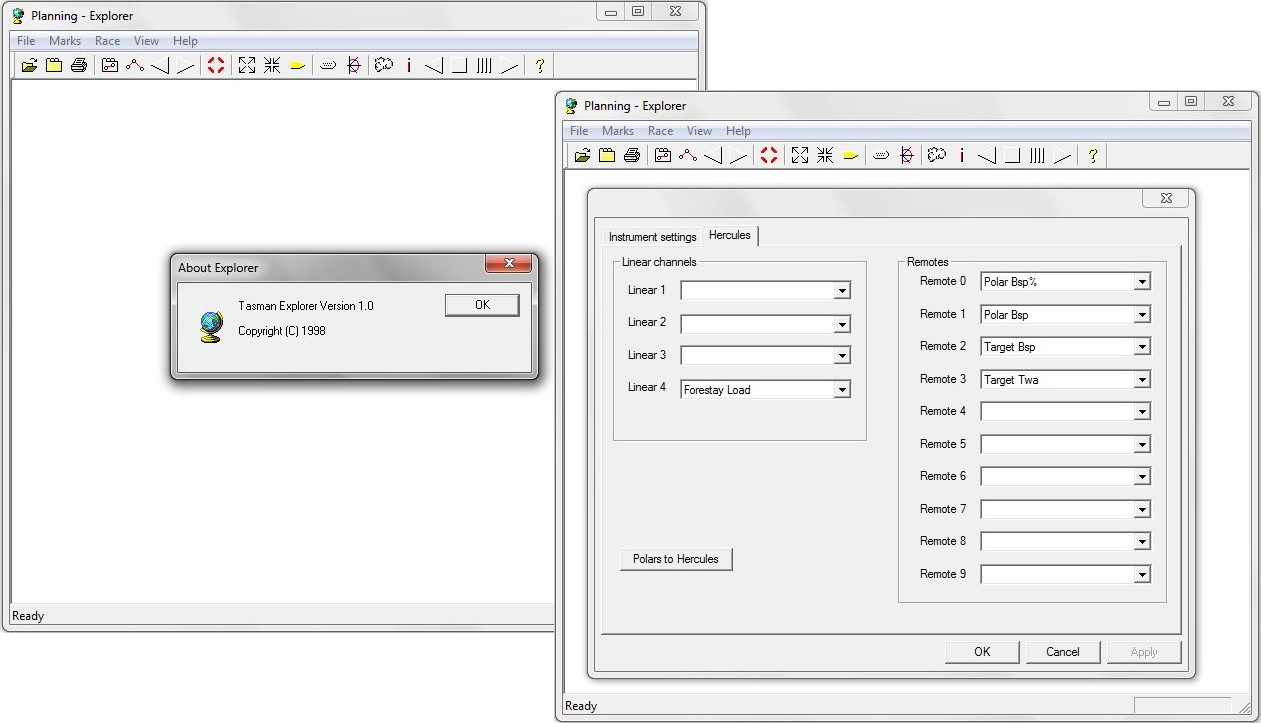Viewport: 1261px width, 723px height.
Task: Expand the Remote 2 dropdown showing Target Bsp
Action: (x=1142, y=347)
